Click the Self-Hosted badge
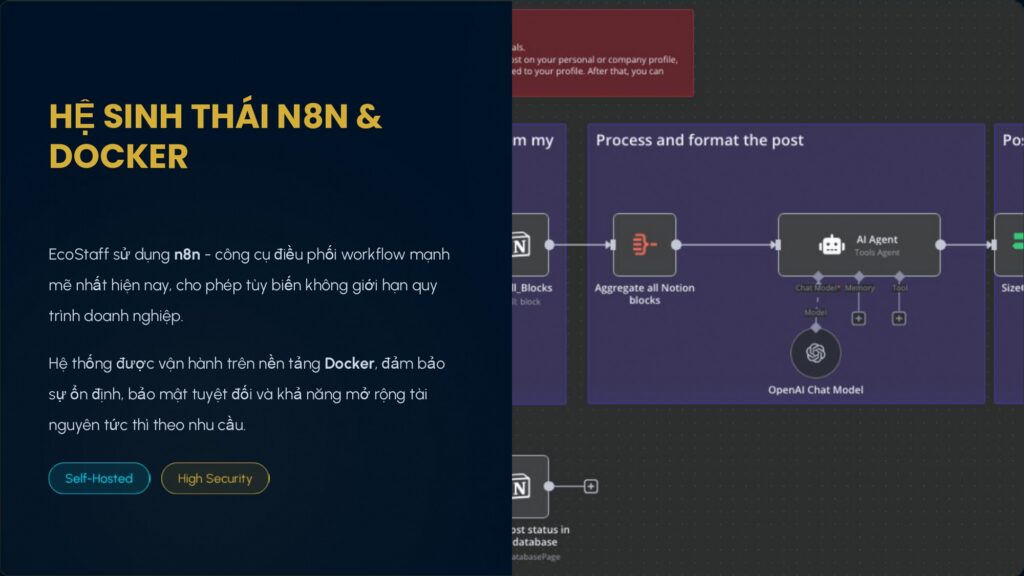Screen dimensions: 1024x576 click(99, 478)
